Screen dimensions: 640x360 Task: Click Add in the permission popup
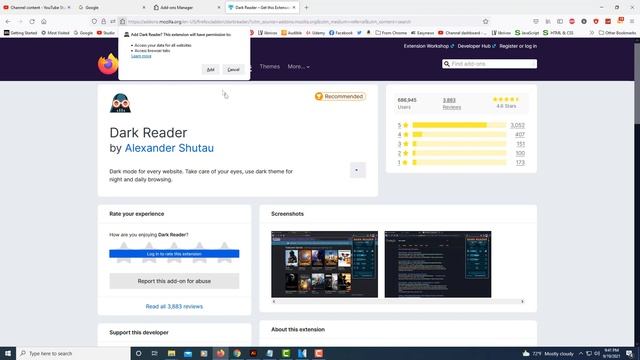click(x=210, y=69)
